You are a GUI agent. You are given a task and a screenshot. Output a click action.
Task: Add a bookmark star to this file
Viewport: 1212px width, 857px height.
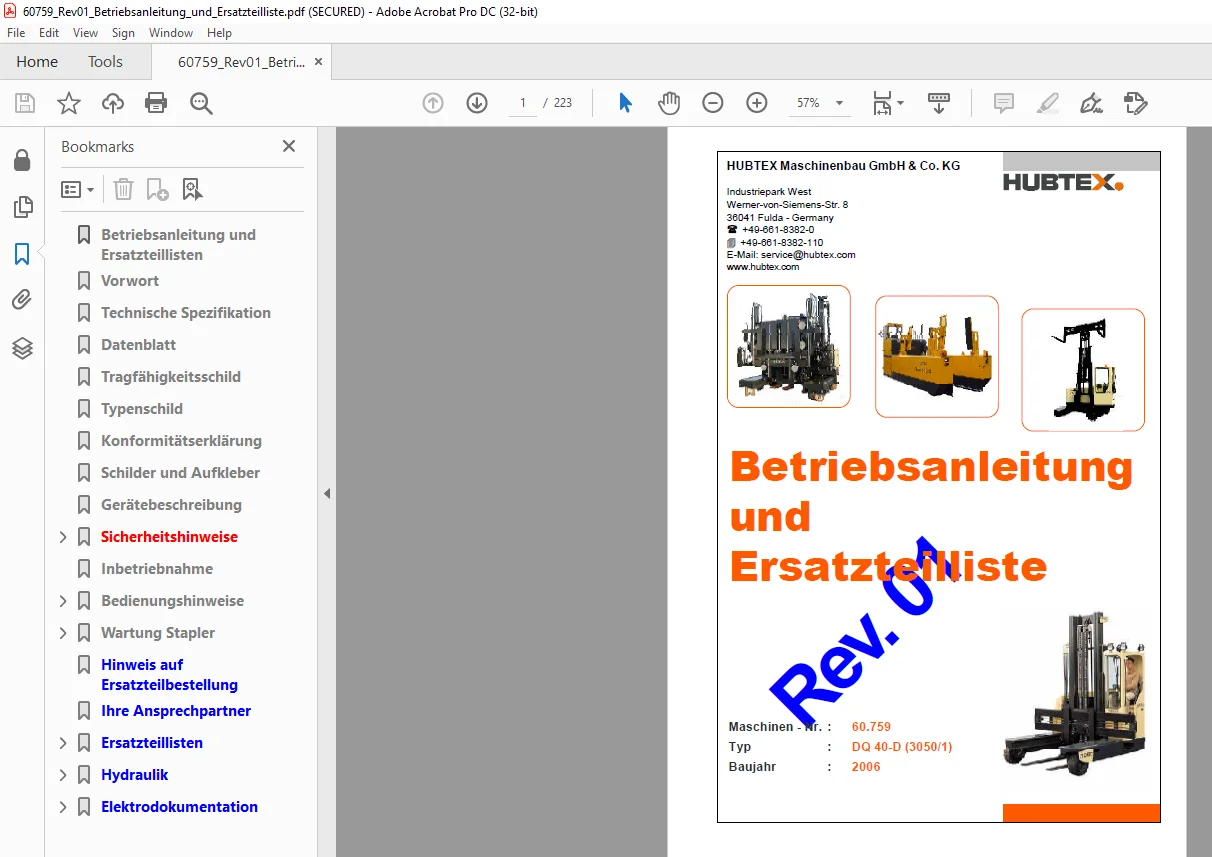[69, 103]
